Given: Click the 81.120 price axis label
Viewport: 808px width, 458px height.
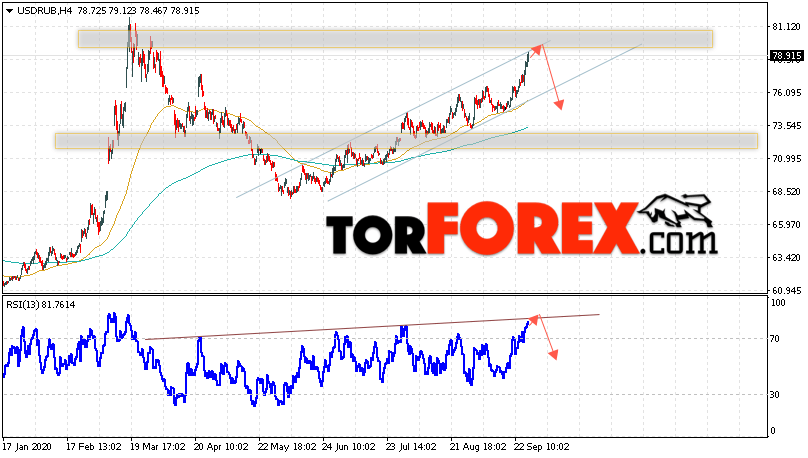Looking at the screenshot, I should coord(787,27).
